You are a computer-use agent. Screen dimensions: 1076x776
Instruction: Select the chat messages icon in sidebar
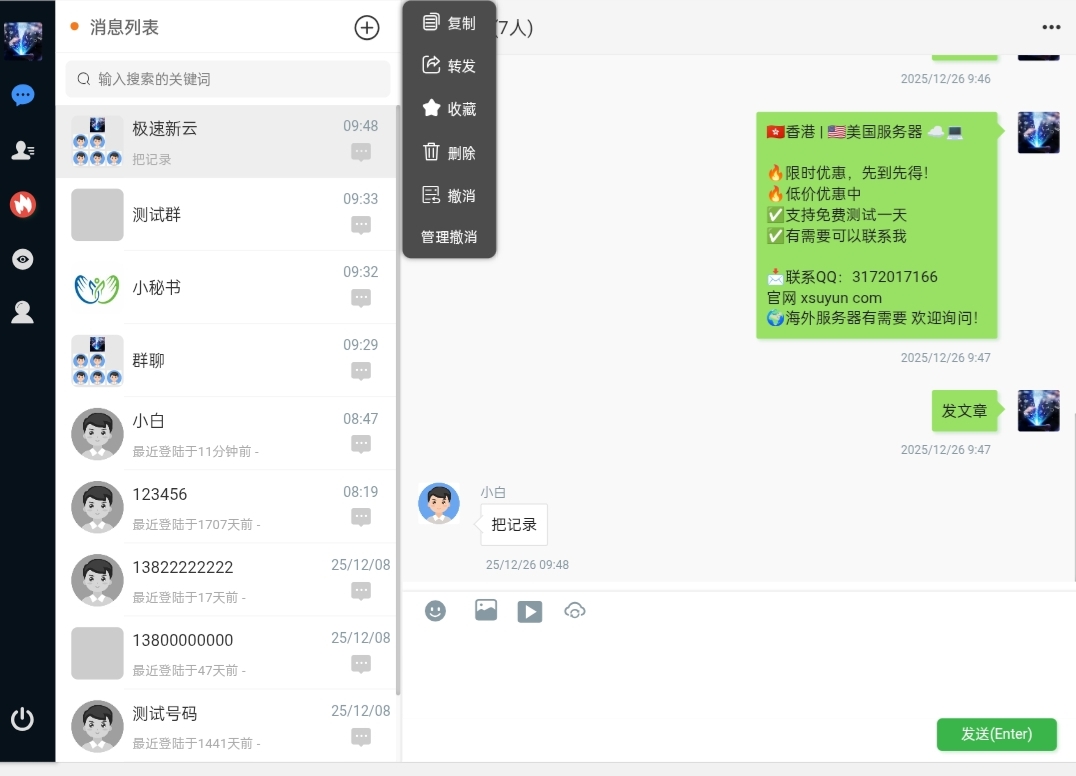(x=22, y=95)
